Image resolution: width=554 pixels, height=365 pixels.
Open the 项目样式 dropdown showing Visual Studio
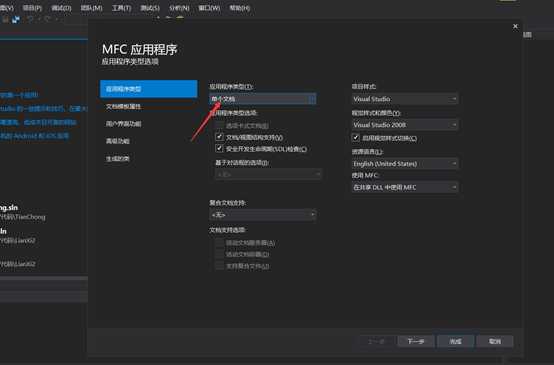tap(405, 99)
